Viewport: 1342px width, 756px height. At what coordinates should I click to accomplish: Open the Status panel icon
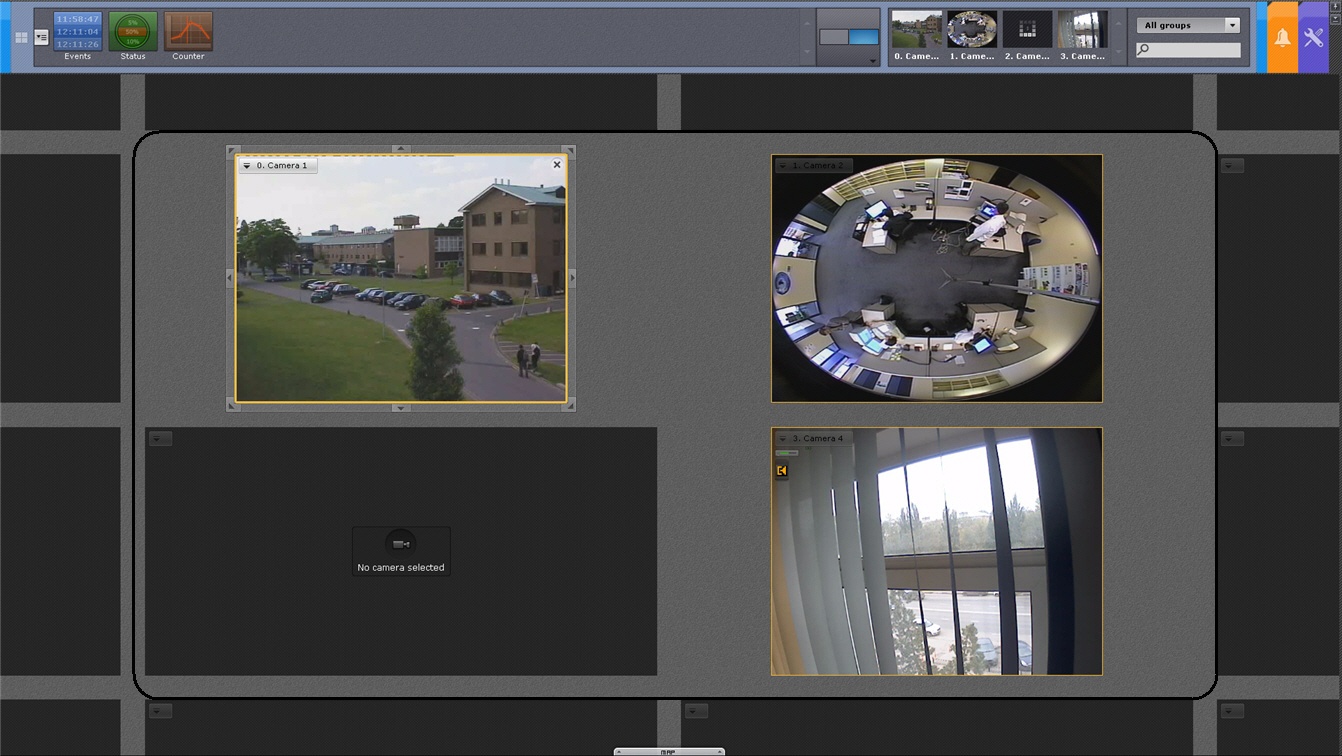click(133, 32)
